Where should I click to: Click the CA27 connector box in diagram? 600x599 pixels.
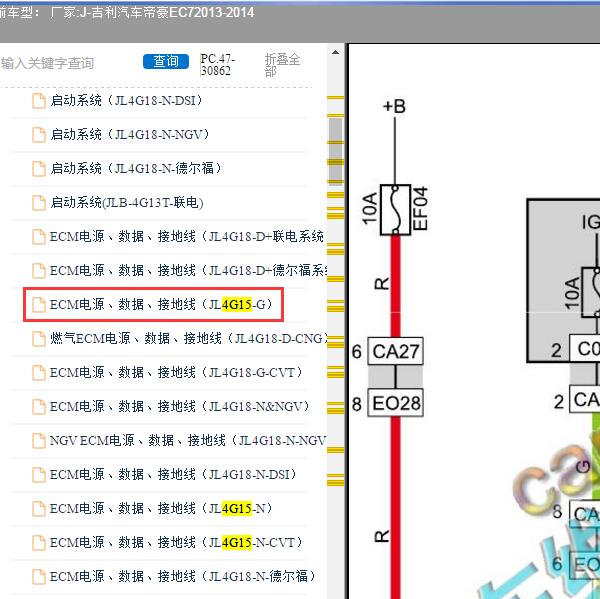[x=395, y=351]
